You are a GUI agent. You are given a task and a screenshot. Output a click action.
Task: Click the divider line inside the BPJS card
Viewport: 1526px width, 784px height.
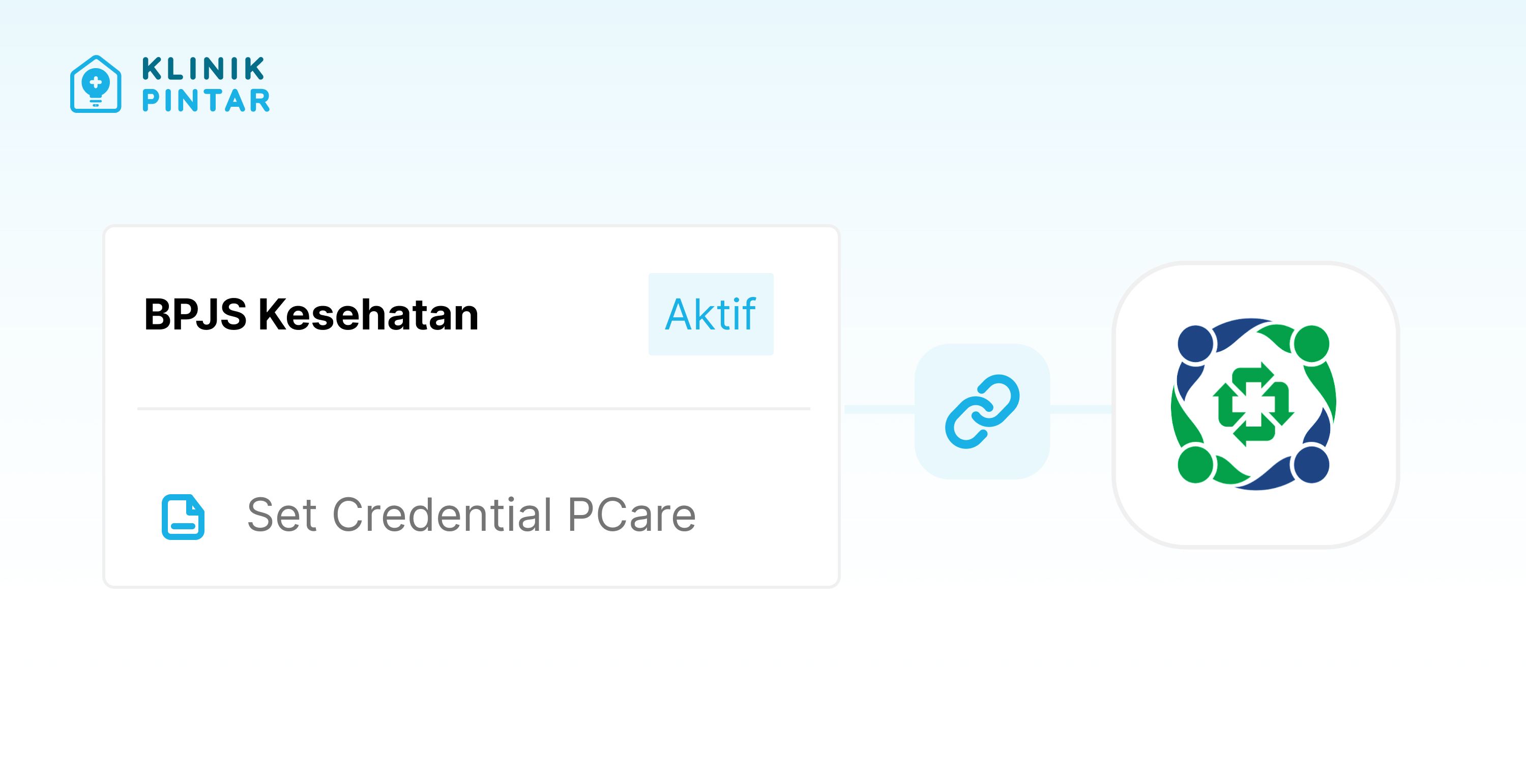pyautogui.click(x=474, y=409)
